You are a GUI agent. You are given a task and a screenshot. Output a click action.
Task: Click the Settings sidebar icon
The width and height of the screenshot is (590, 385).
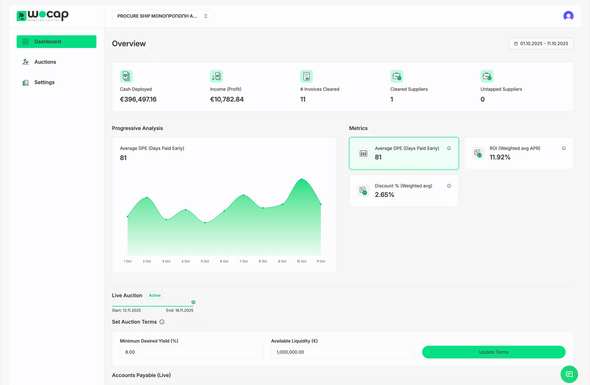(x=26, y=82)
